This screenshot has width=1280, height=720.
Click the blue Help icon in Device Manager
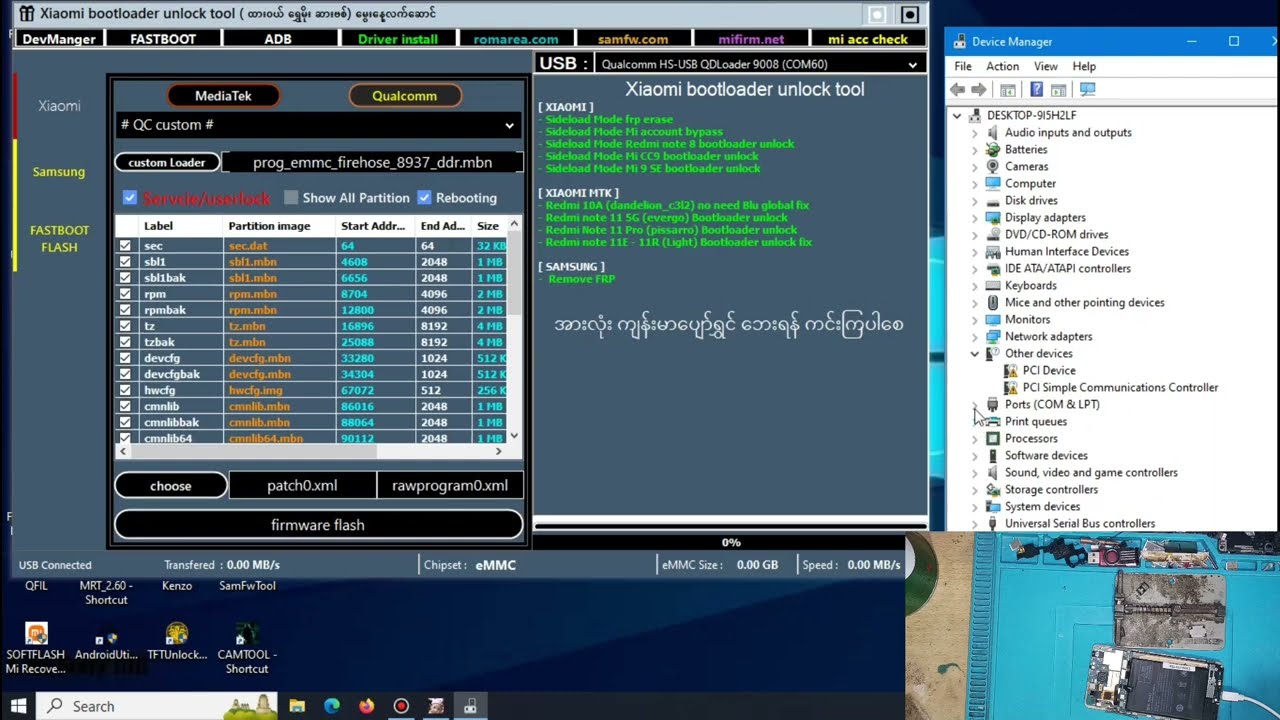tap(1037, 90)
